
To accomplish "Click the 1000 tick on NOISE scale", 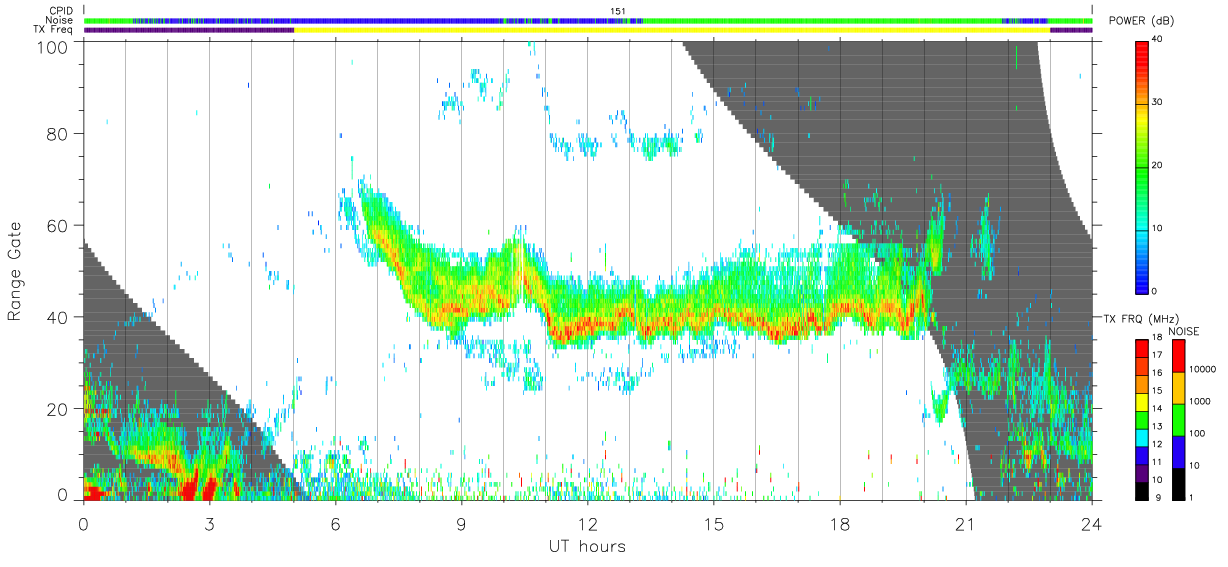I will coord(1200,401).
